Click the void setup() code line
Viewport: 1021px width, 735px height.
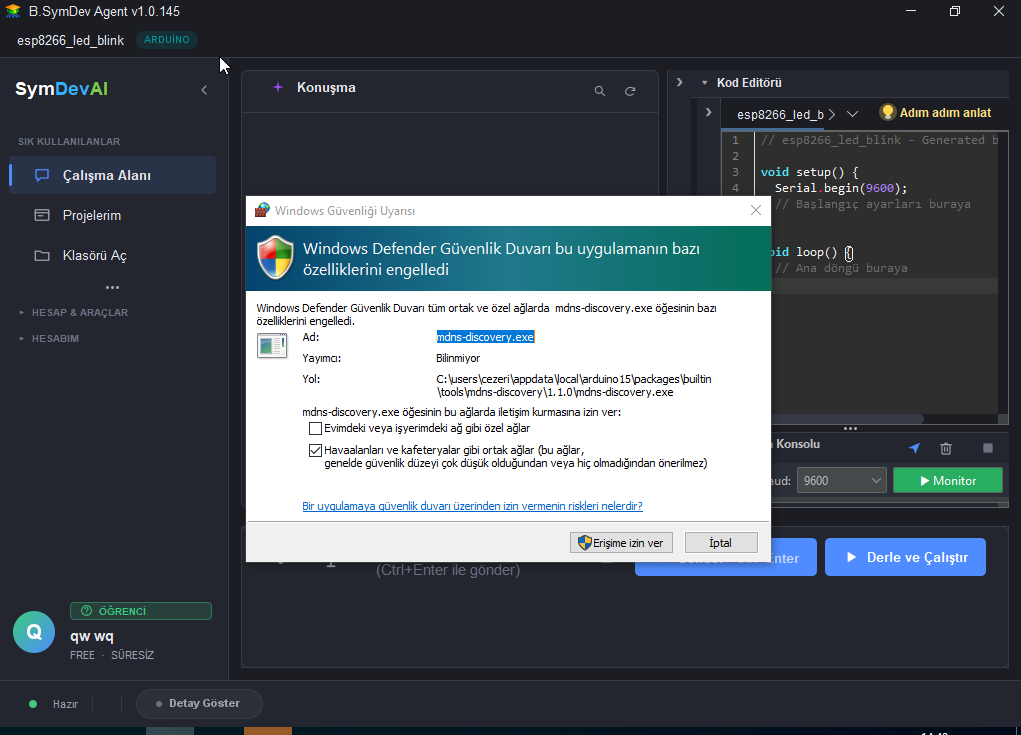coord(809,172)
